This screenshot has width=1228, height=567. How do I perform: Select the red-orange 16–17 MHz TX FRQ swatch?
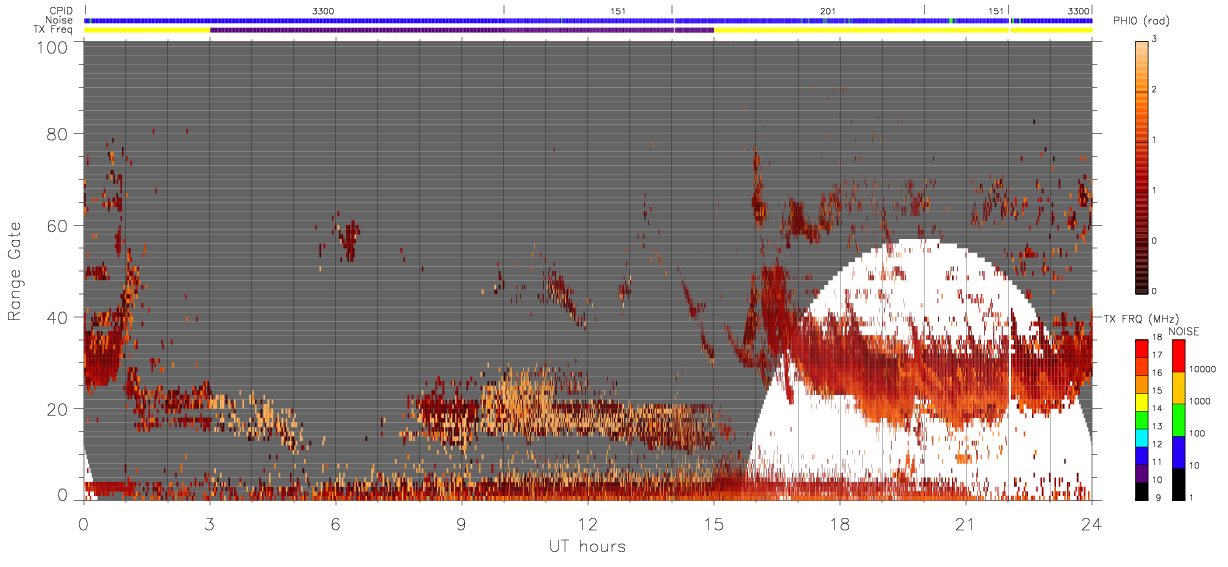pyautogui.click(x=1142, y=365)
